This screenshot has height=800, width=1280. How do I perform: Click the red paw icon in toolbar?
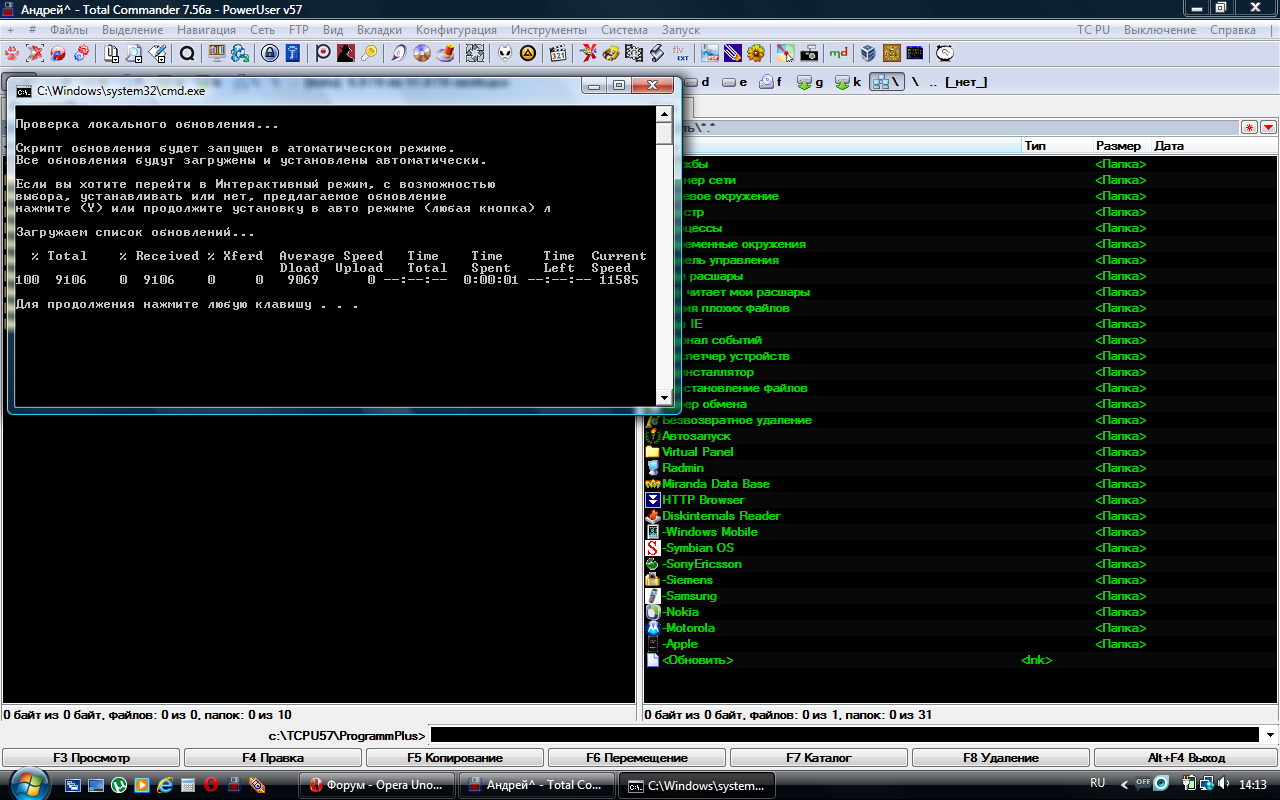(12, 53)
